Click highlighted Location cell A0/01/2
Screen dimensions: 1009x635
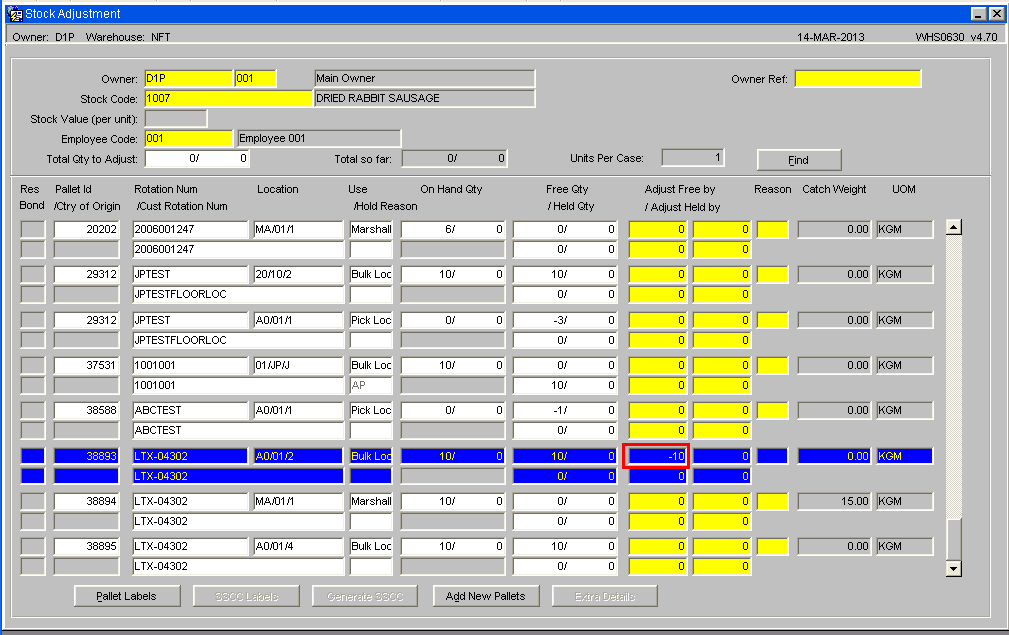299,456
